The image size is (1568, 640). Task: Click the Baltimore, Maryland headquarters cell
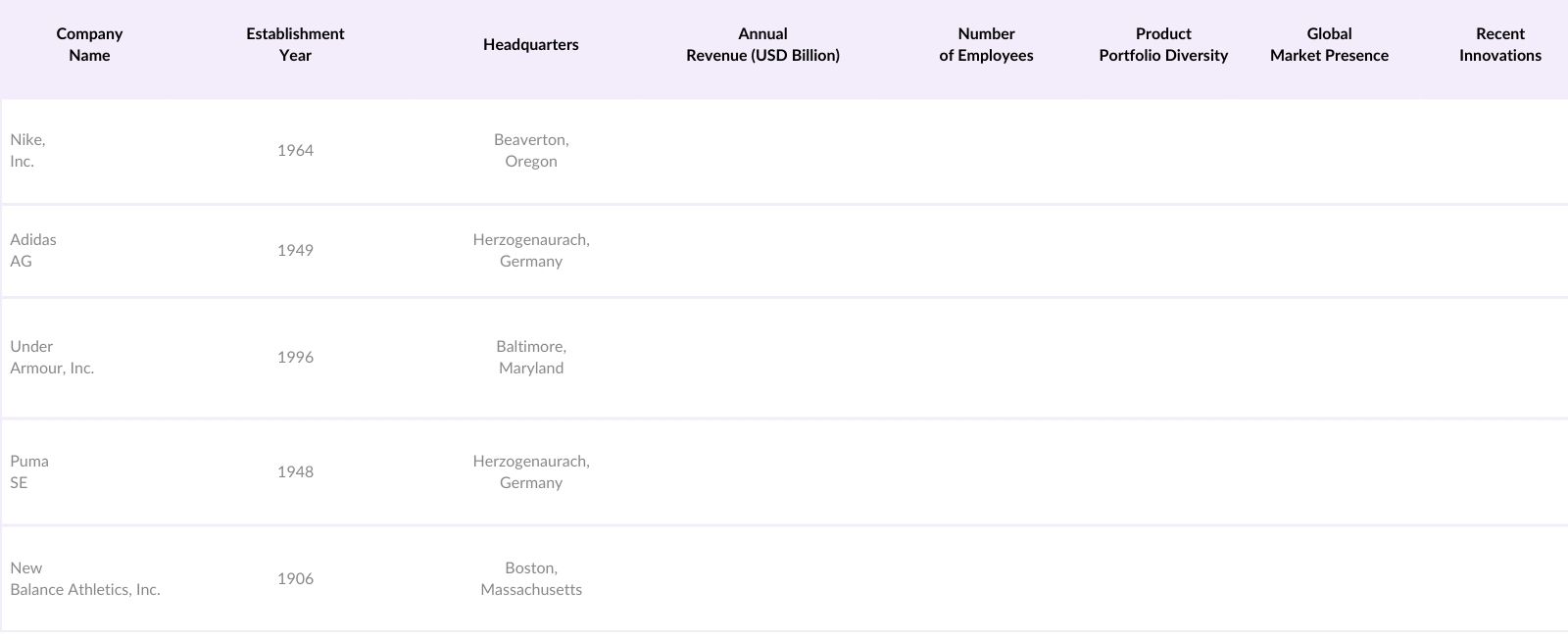(x=531, y=358)
